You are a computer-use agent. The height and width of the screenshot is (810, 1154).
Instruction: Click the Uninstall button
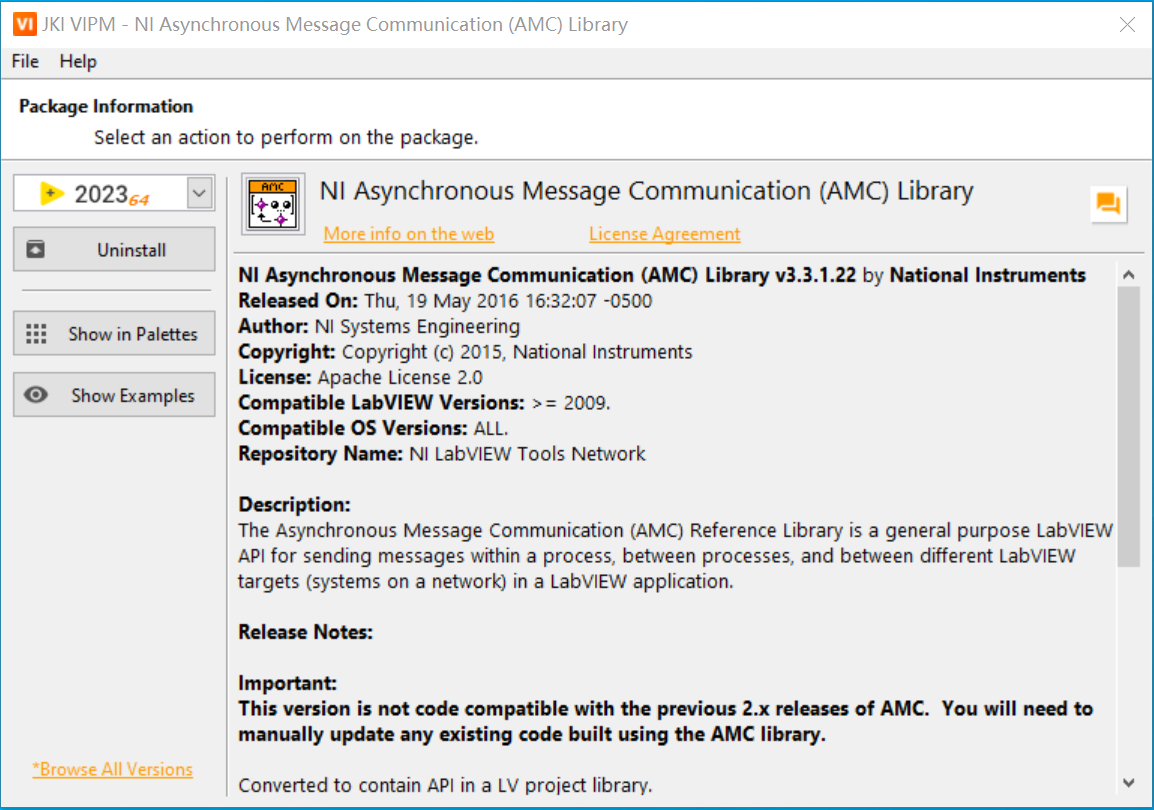(113, 249)
